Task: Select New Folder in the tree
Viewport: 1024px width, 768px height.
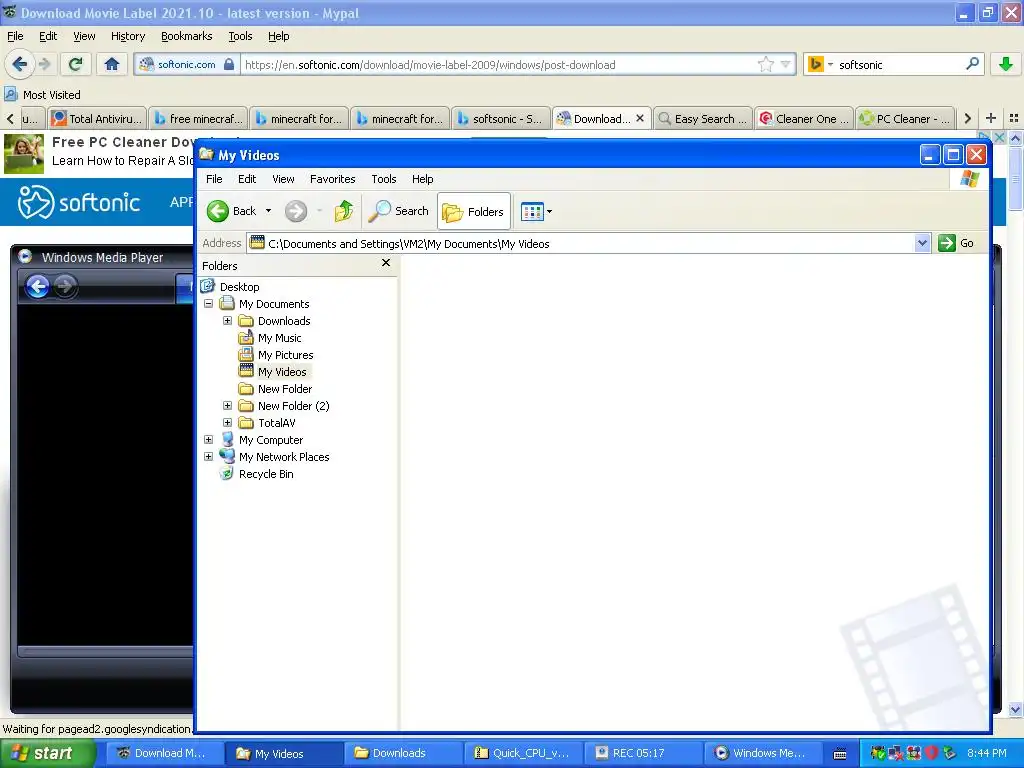Action: point(285,389)
